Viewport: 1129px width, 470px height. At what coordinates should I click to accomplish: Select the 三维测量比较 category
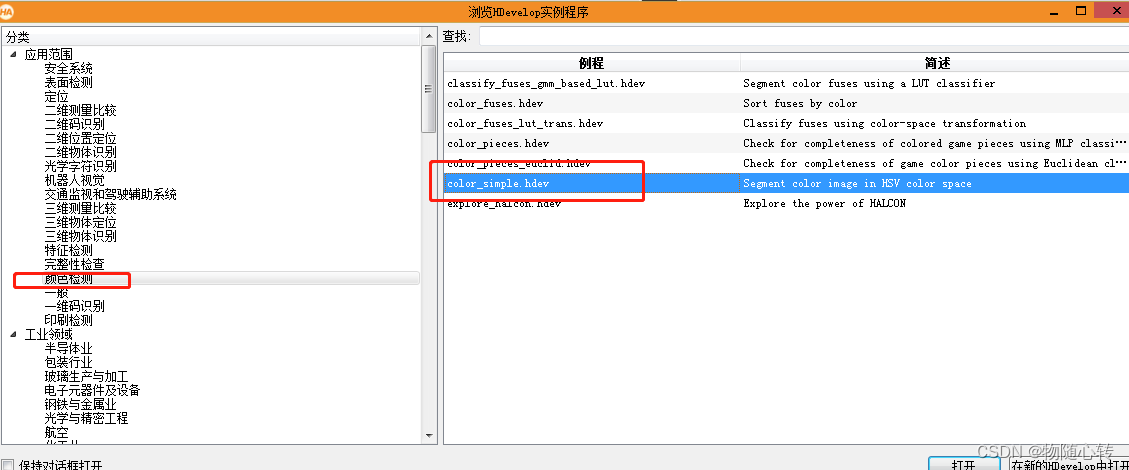80,209
